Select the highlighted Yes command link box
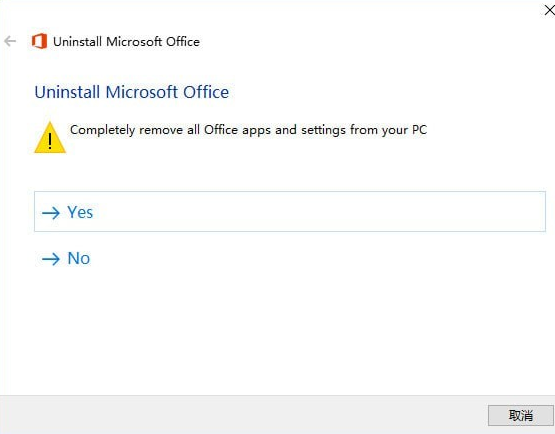 click(290, 212)
